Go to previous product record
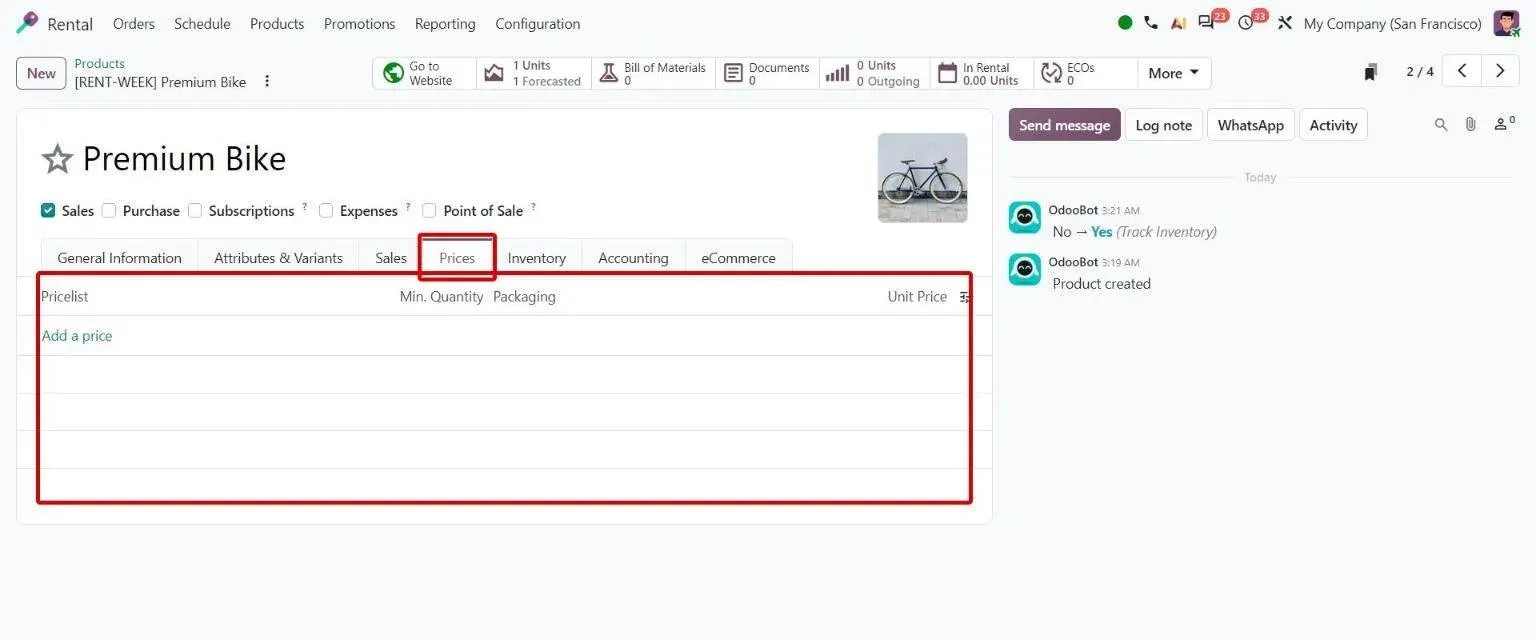The height and width of the screenshot is (639, 1536). [1462, 71]
